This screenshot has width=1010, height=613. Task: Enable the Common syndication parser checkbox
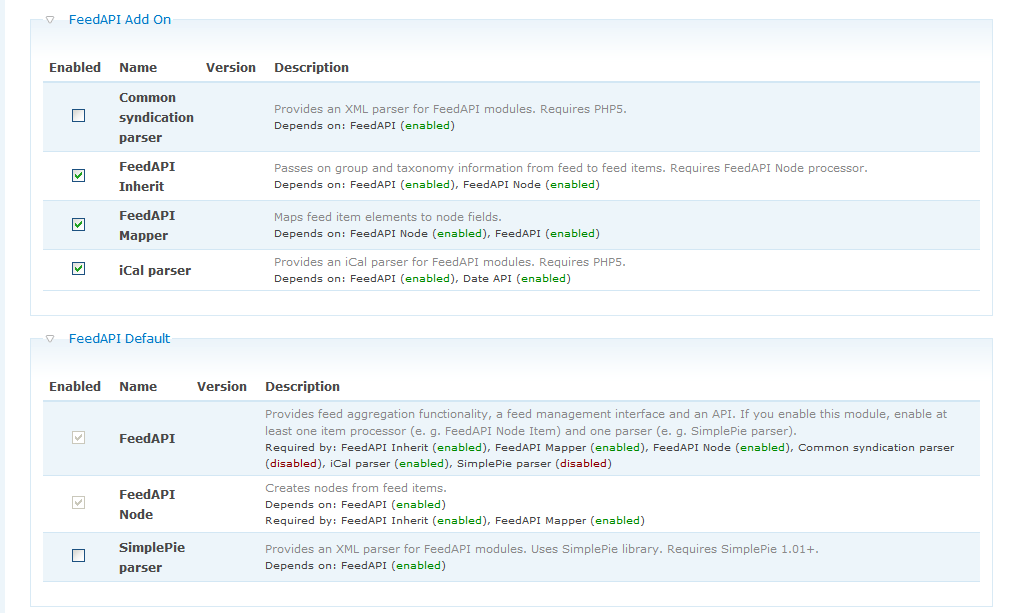79,116
